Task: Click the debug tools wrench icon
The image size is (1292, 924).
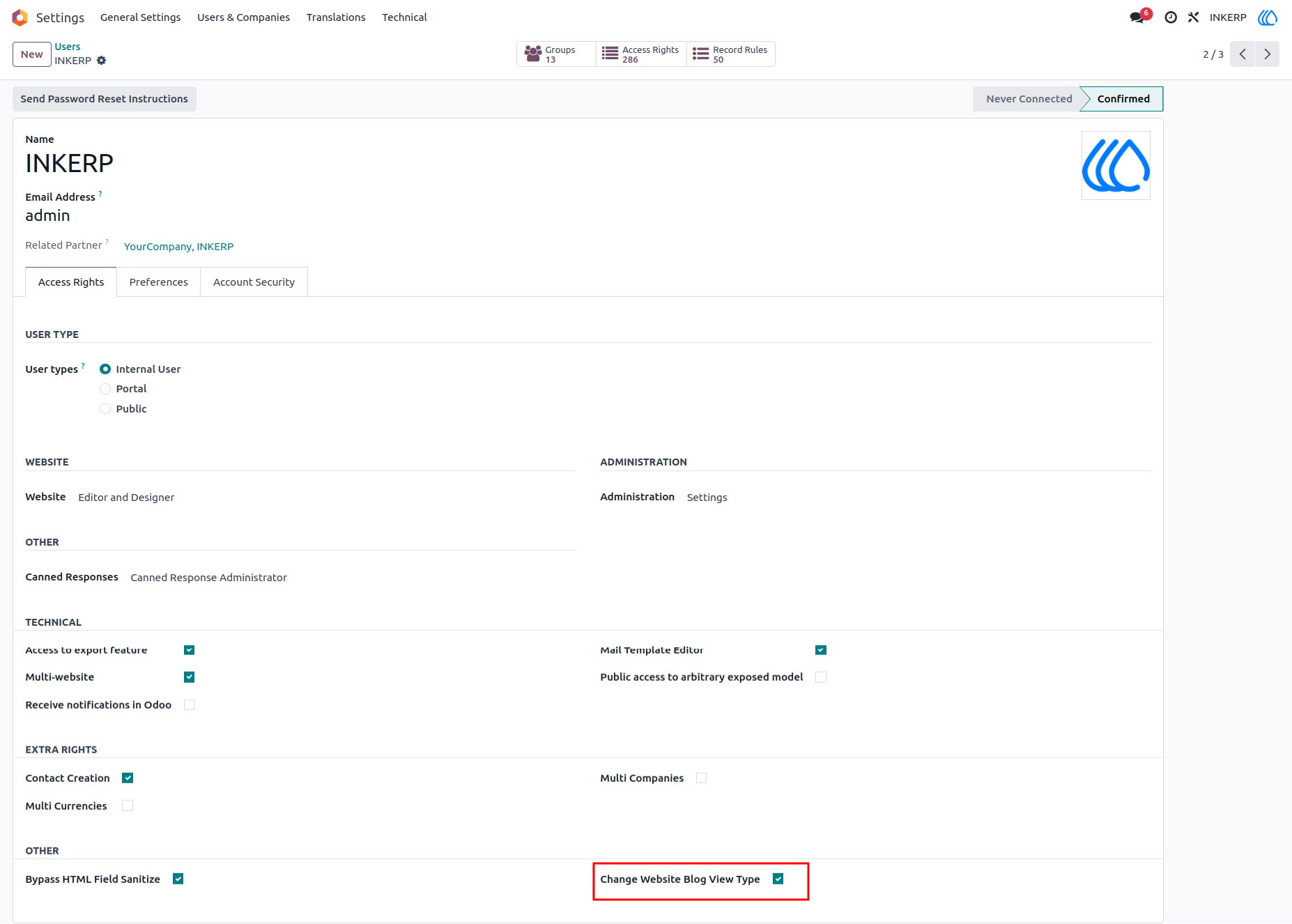Action: tap(1193, 17)
